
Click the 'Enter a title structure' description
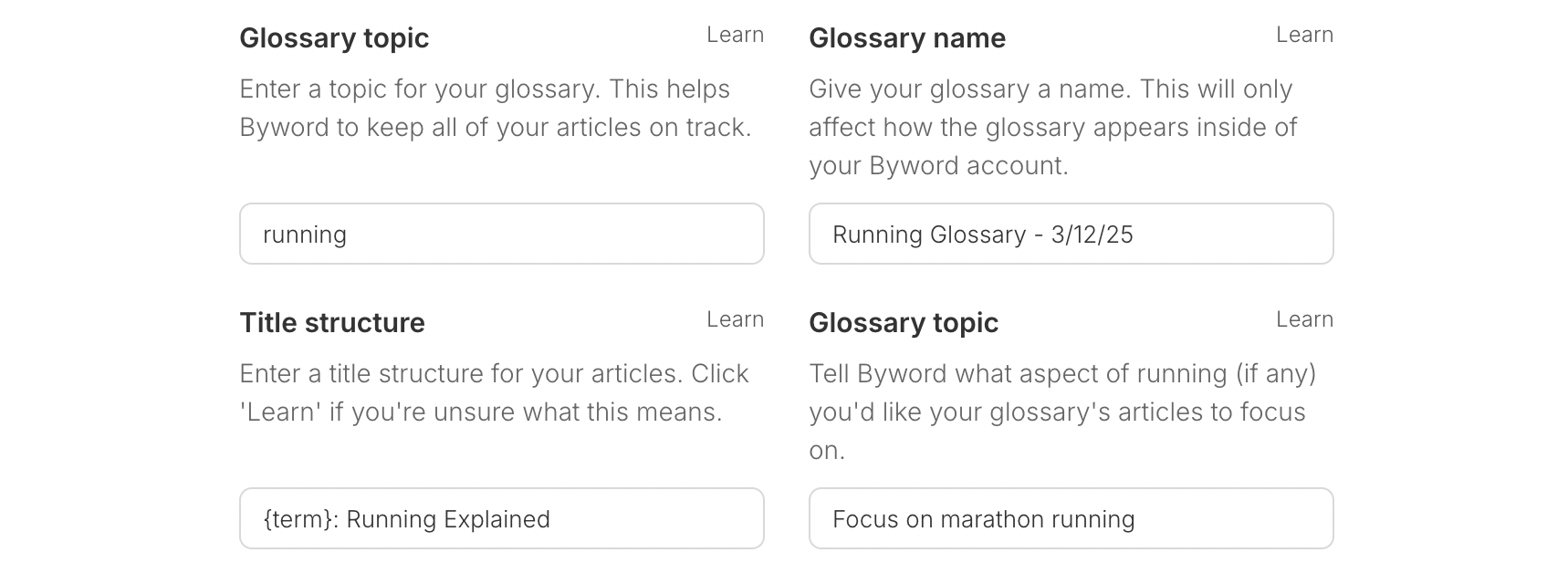pyautogui.click(x=494, y=392)
